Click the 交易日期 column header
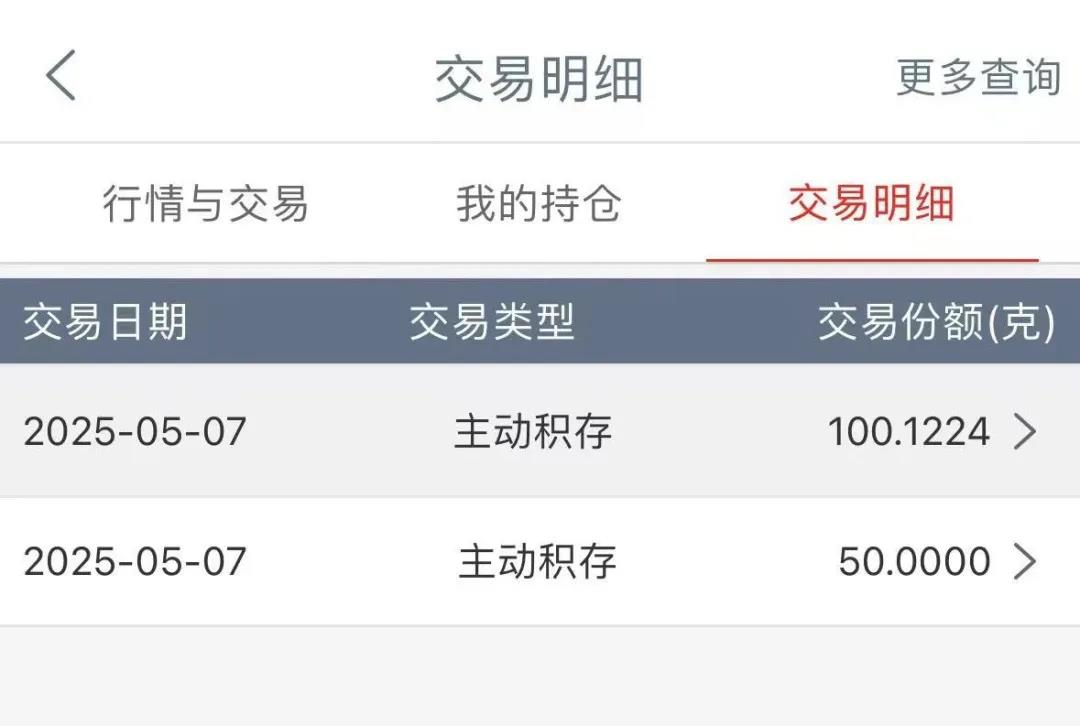This screenshot has width=1080, height=726. click(x=105, y=322)
